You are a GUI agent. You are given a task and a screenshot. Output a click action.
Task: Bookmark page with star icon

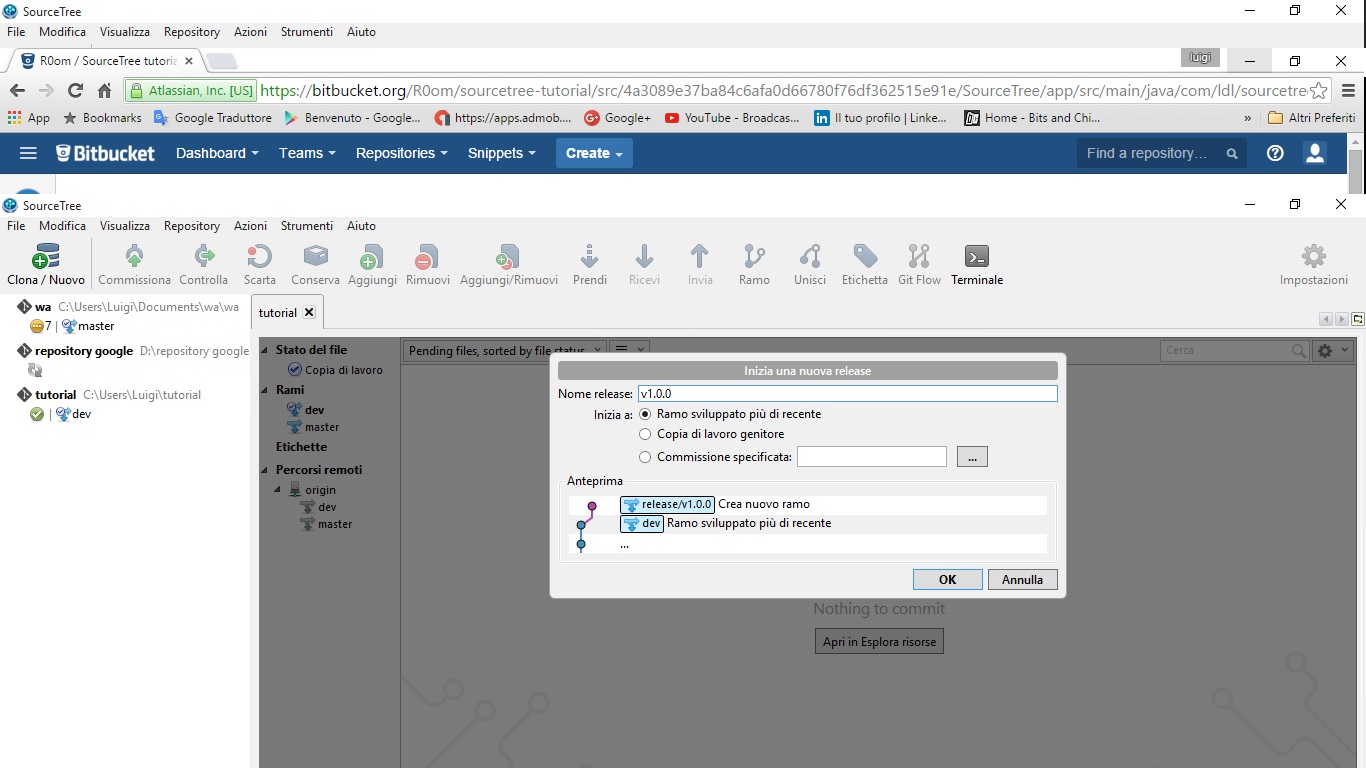1319,90
